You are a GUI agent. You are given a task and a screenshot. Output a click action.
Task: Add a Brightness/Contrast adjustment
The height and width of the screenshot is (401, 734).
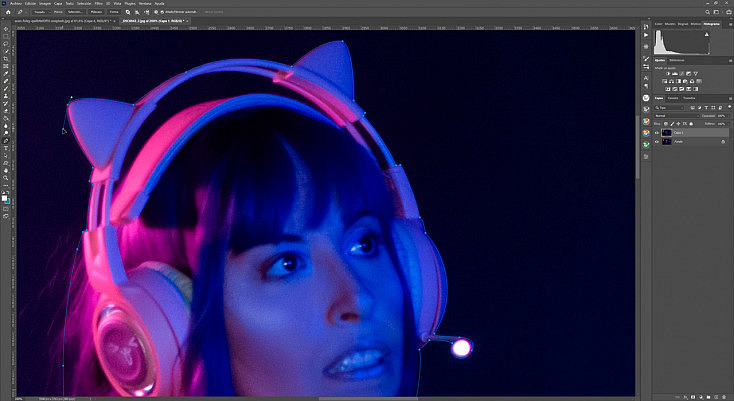(x=668, y=73)
